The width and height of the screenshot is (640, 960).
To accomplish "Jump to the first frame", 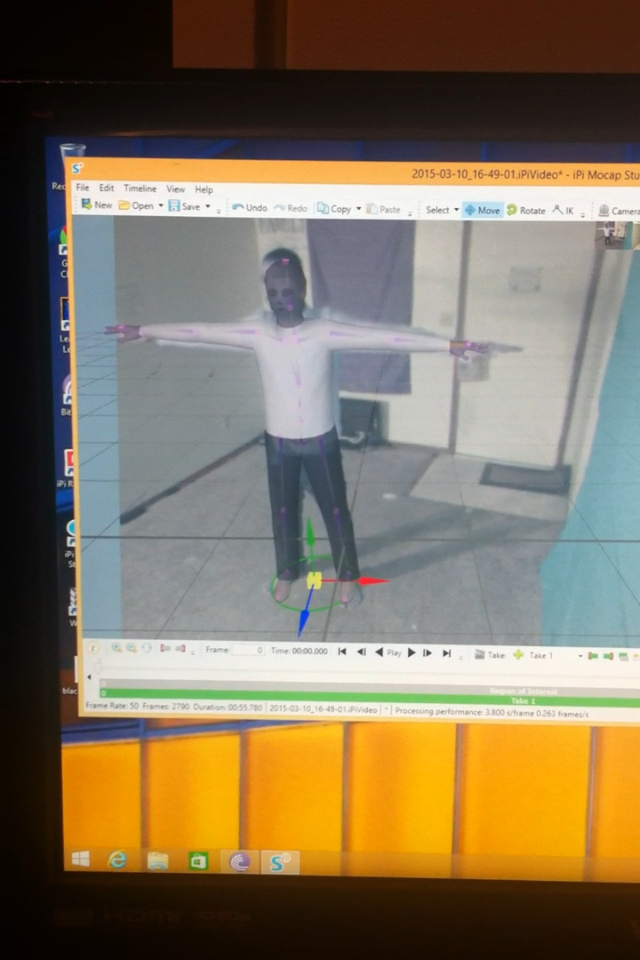I will coord(342,652).
